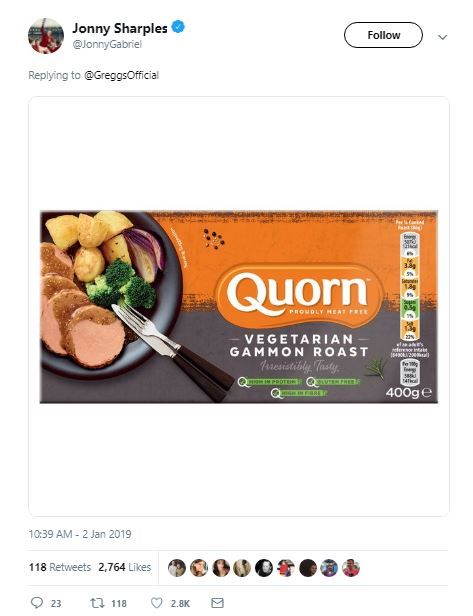This screenshot has height=616, width=473.
Task: View the 118 Retweets list
Action: 60,567
